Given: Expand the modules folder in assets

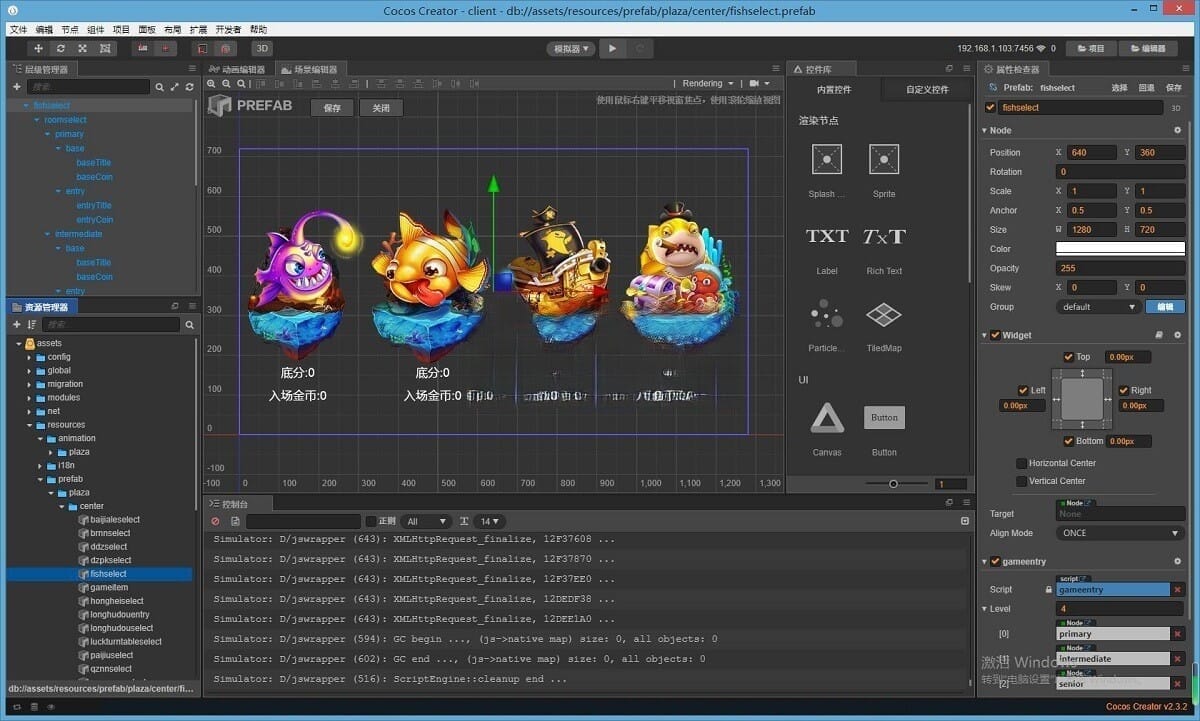Looking at the screenshot, I should pos(29,398).
